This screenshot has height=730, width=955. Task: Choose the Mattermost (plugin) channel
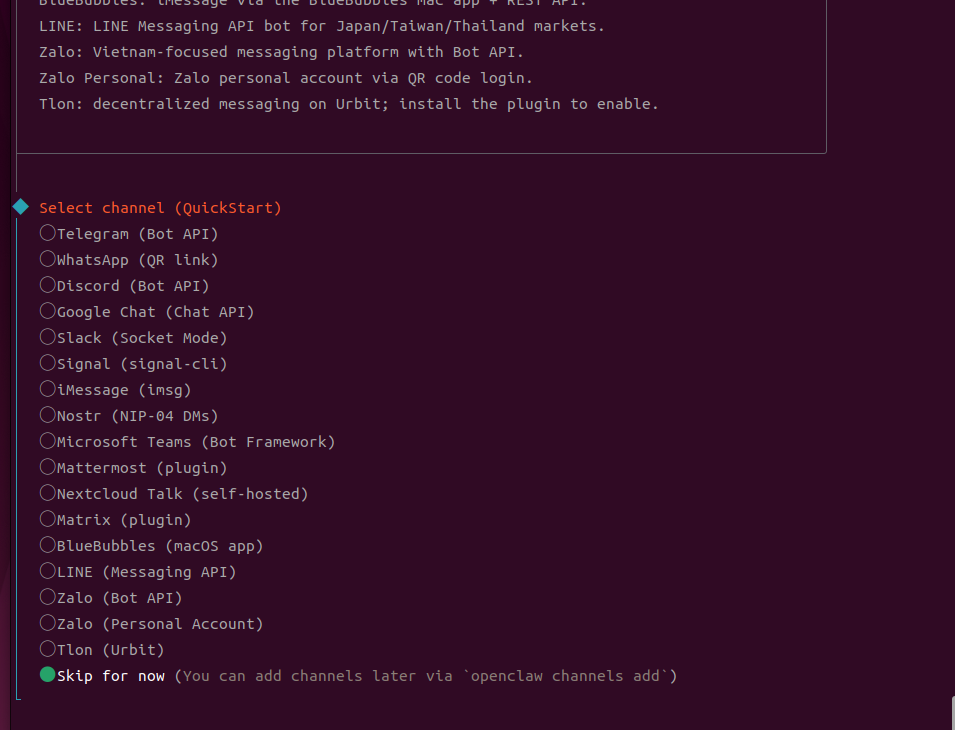point(48,467)
